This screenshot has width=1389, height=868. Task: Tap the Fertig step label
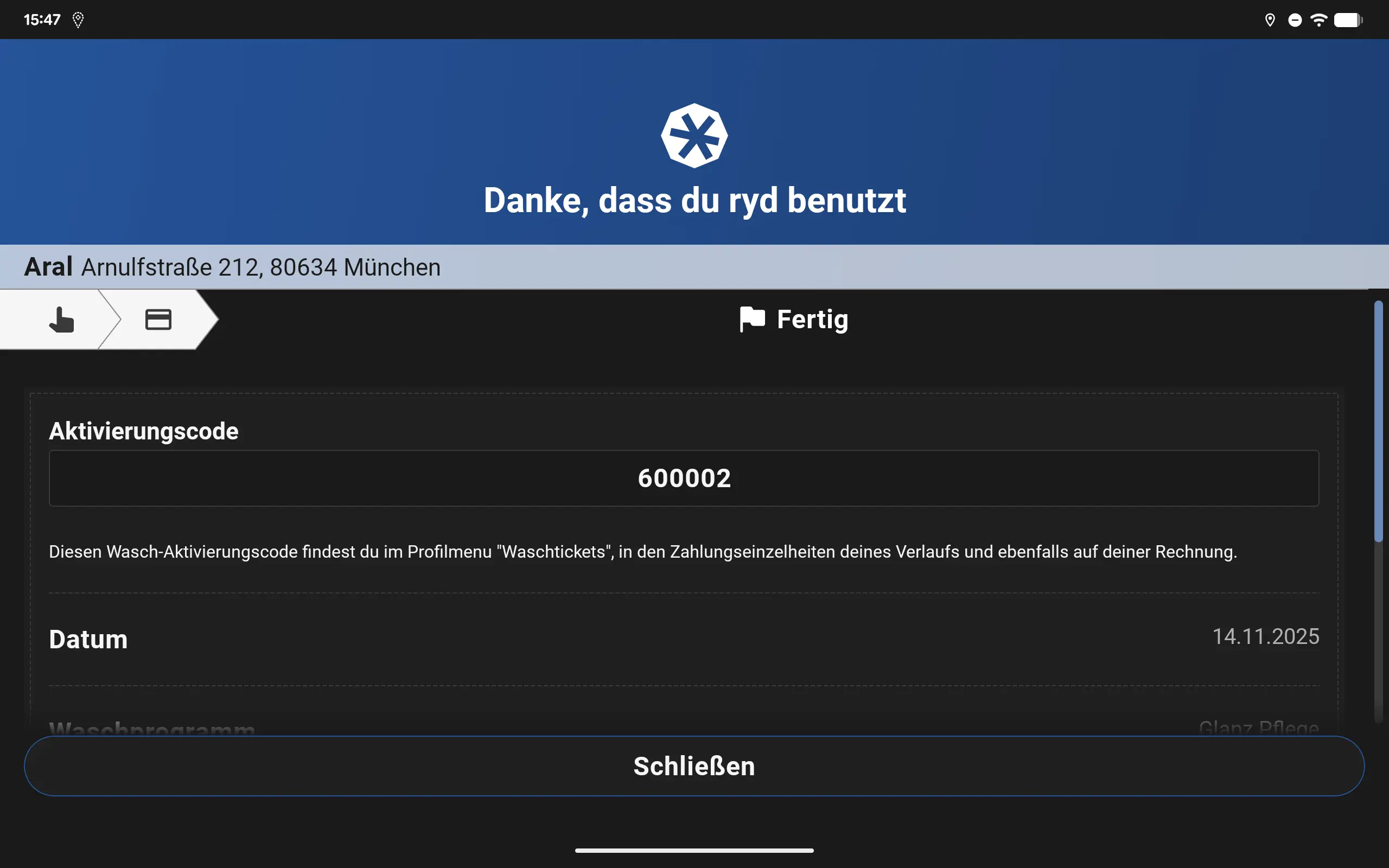pos(812,320)
